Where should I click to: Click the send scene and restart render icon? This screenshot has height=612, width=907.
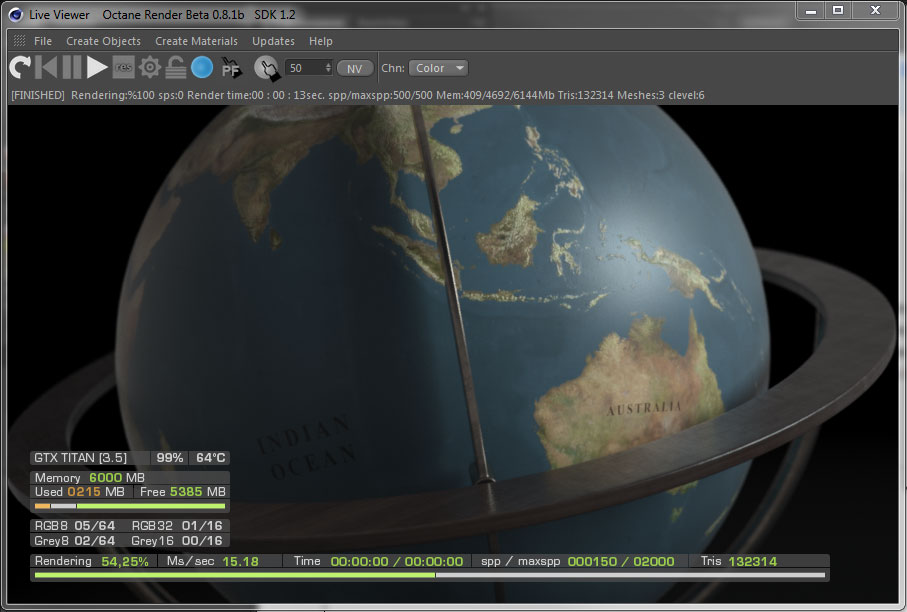click(20, 68)
